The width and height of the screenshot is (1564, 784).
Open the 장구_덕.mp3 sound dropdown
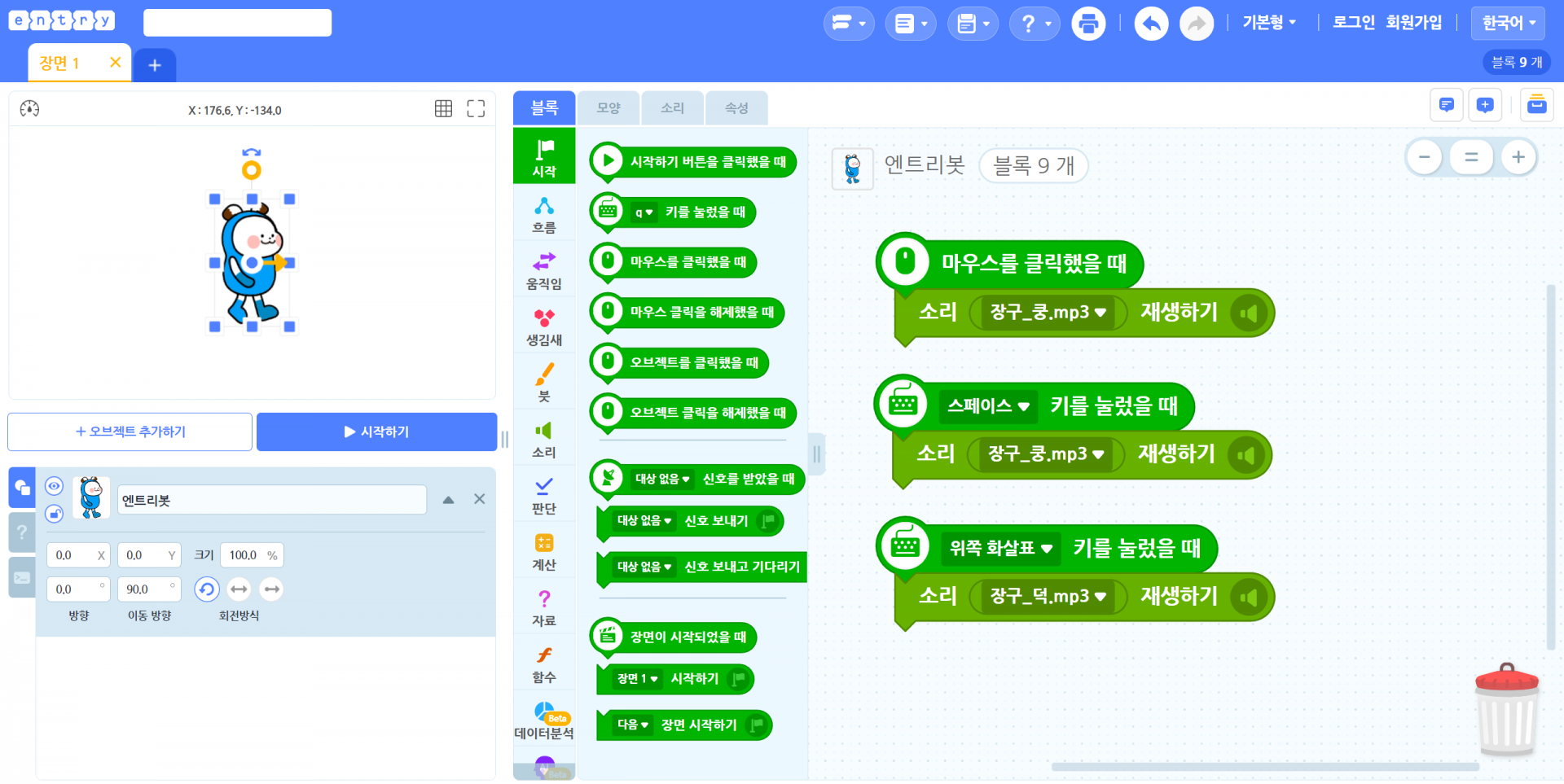[x=1048, y=596]
